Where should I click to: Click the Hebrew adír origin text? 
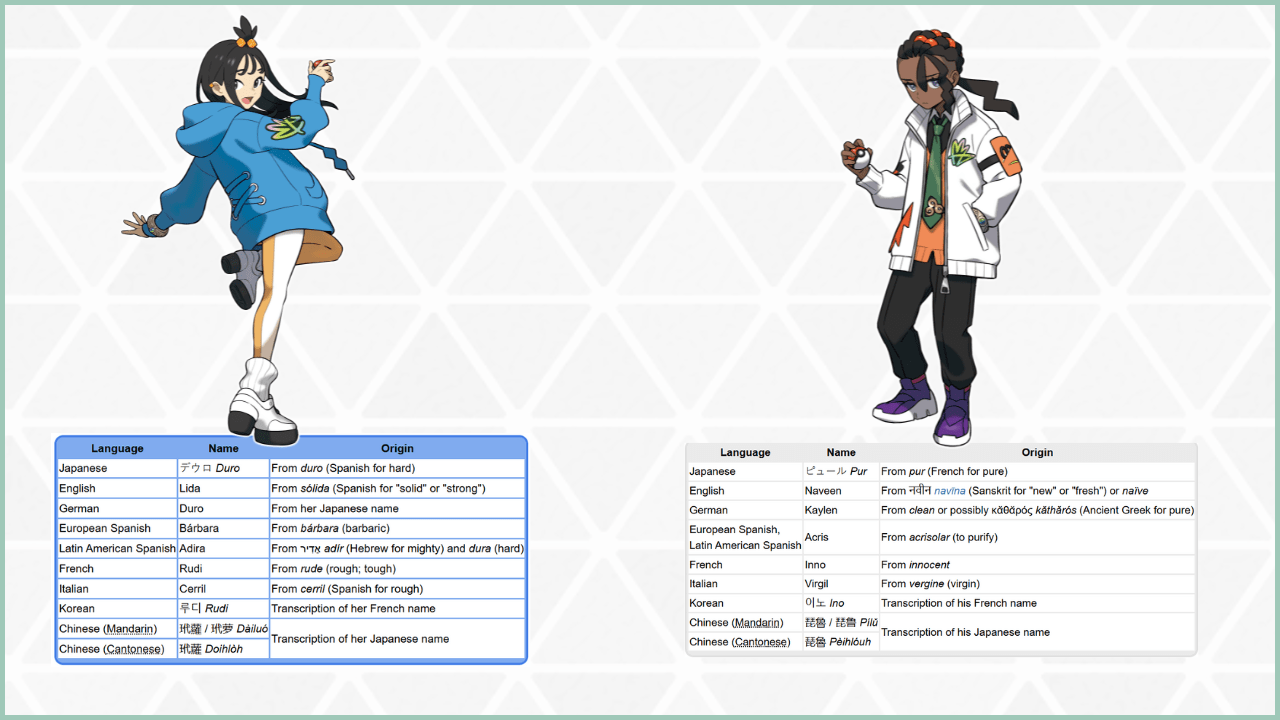397,548
